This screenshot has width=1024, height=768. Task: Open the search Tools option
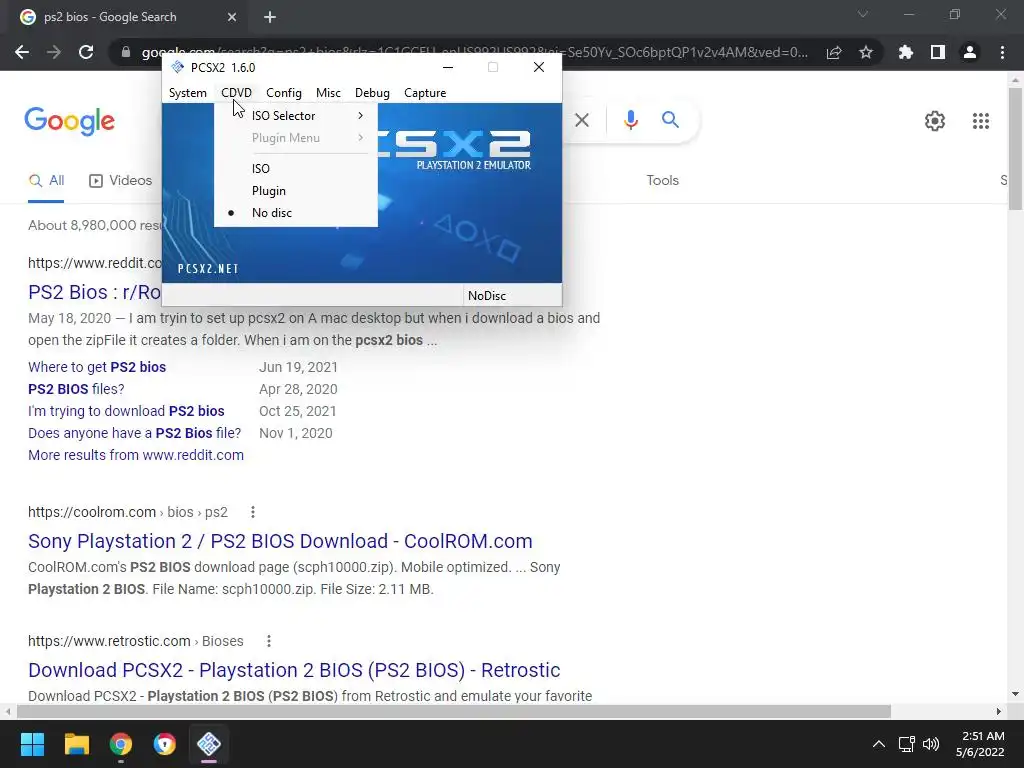[662, 181]
